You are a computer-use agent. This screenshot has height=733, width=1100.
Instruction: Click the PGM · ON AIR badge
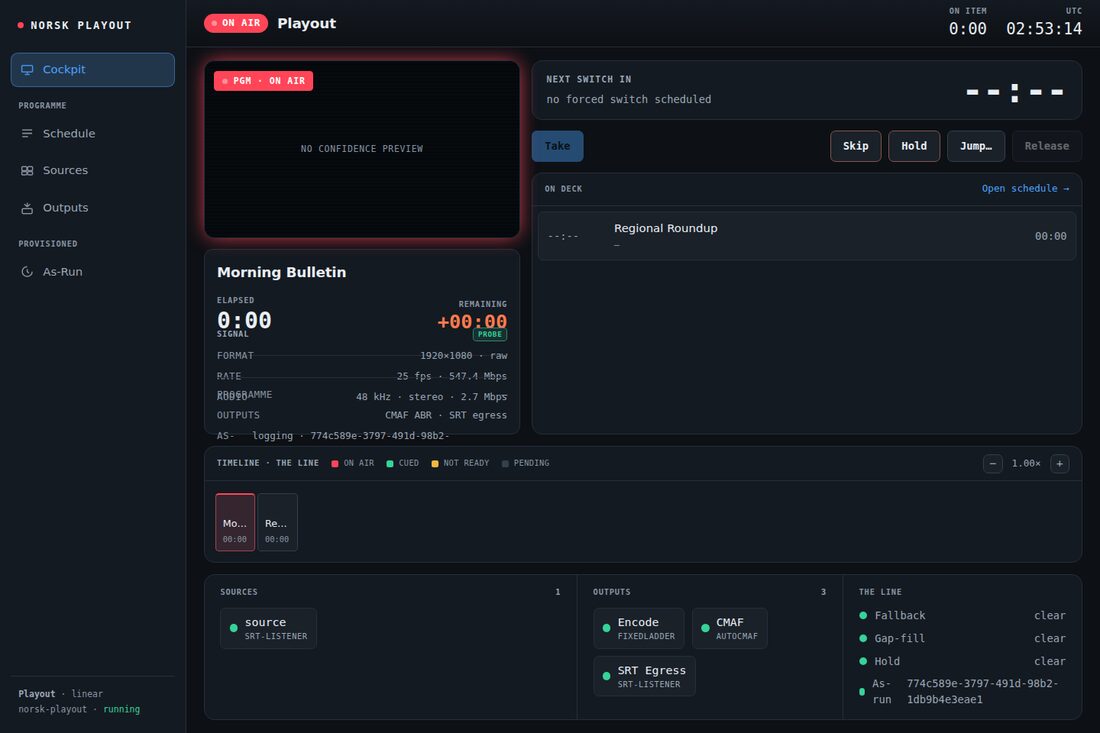(264, 81)
